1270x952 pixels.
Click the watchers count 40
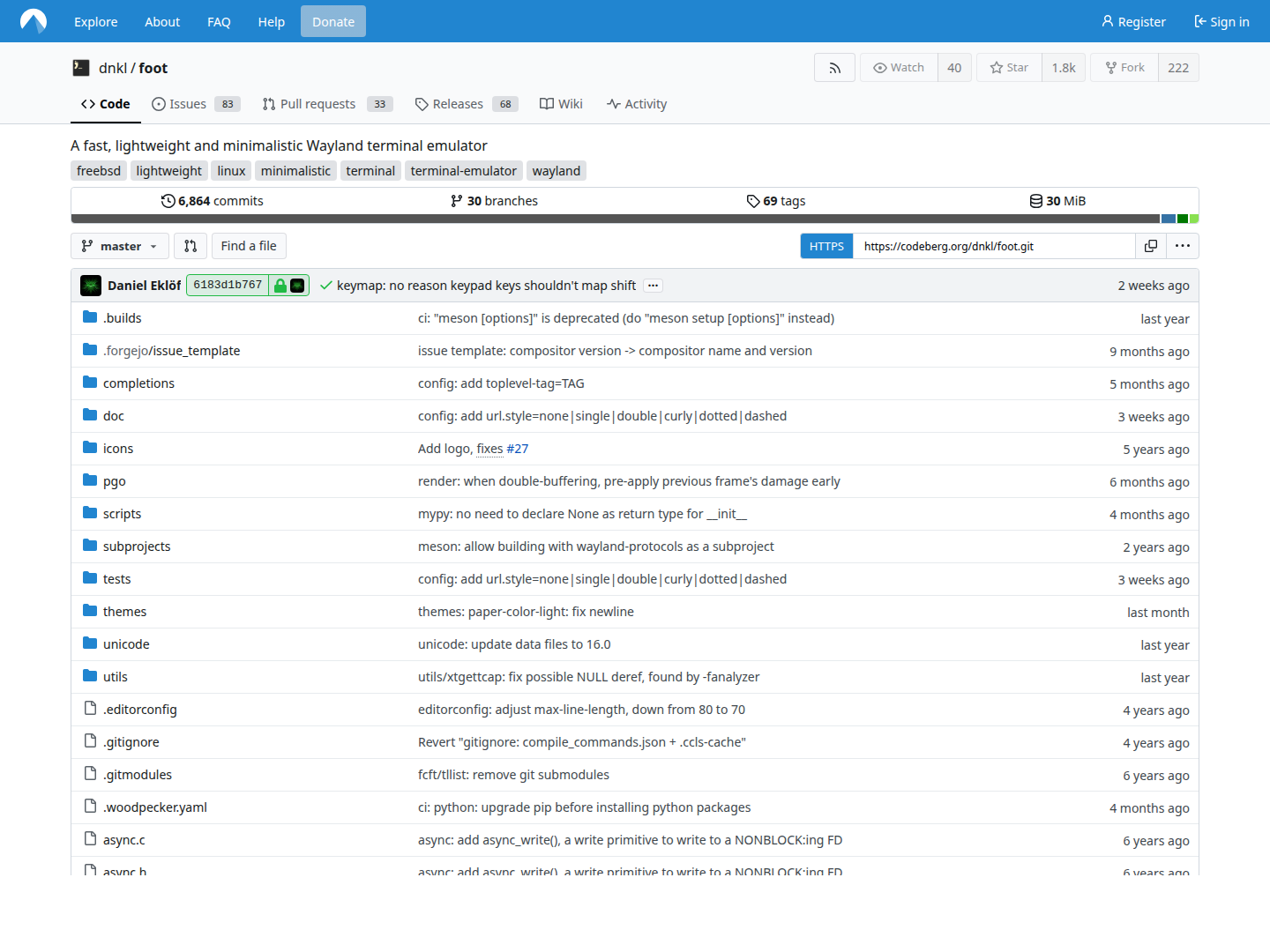tap(954, 68)
